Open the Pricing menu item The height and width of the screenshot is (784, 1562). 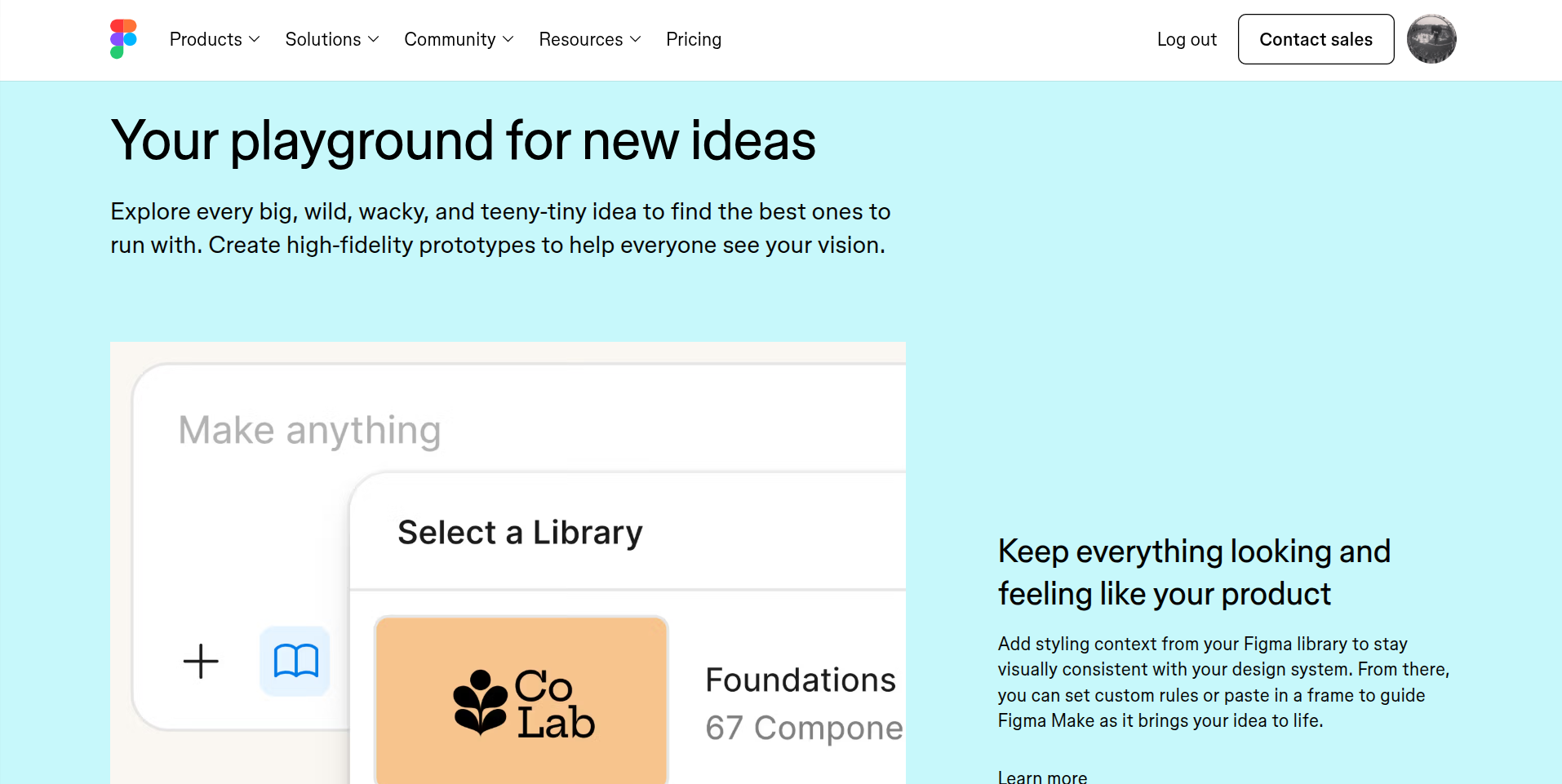pyautogui.click(x=694, y=39)
